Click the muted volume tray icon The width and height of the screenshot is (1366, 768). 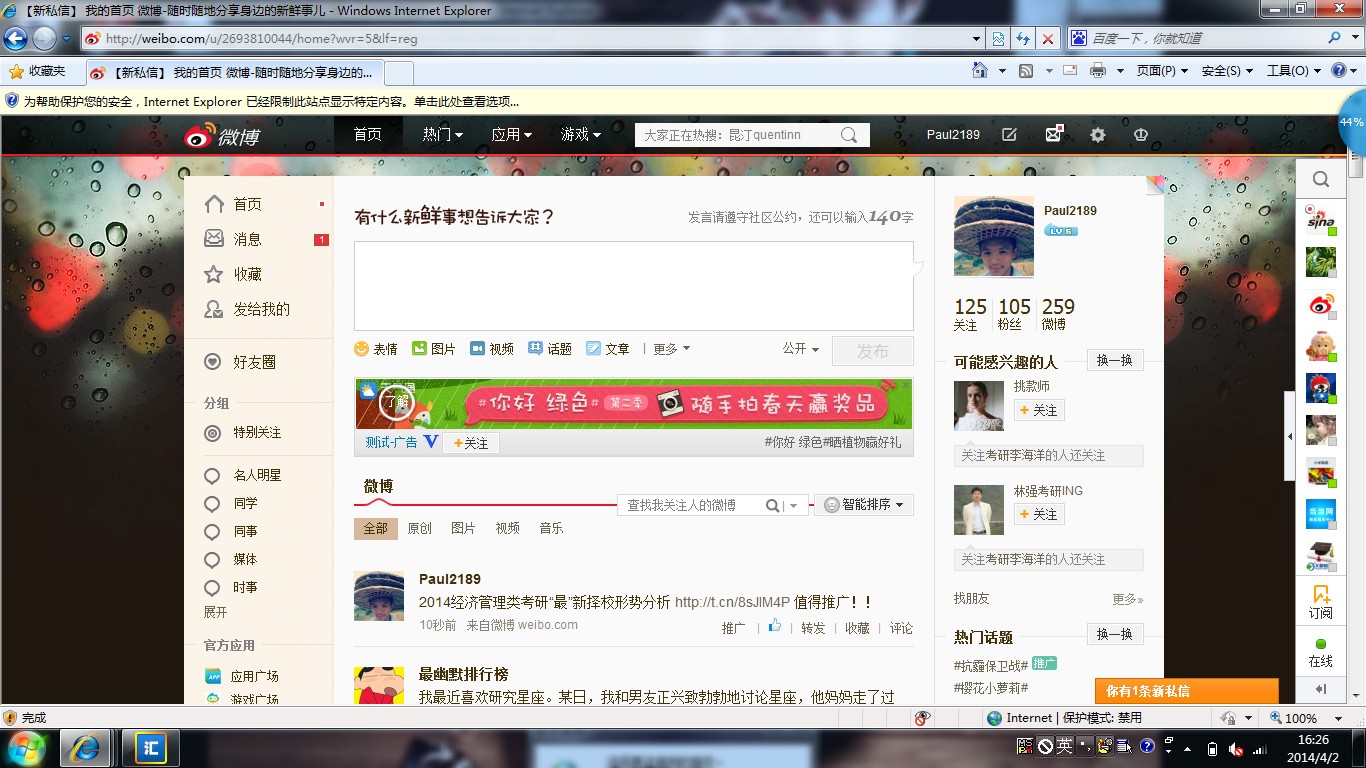[x=1236, y=749]
